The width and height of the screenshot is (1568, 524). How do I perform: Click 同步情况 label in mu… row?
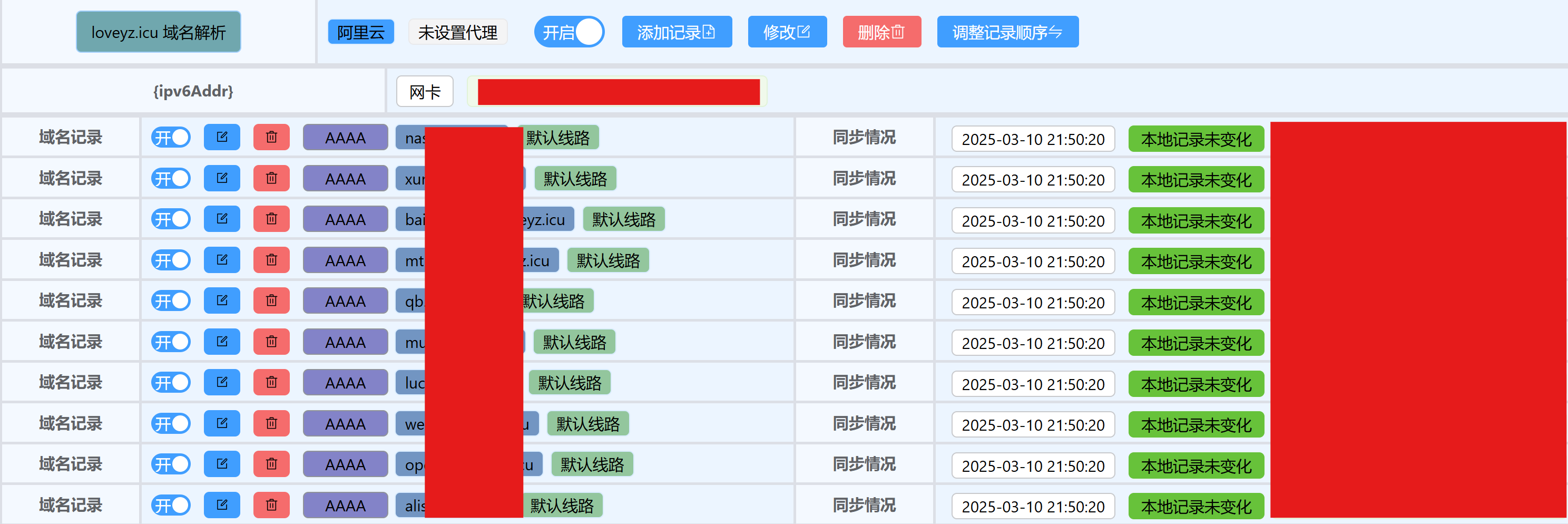click(864, 341)
